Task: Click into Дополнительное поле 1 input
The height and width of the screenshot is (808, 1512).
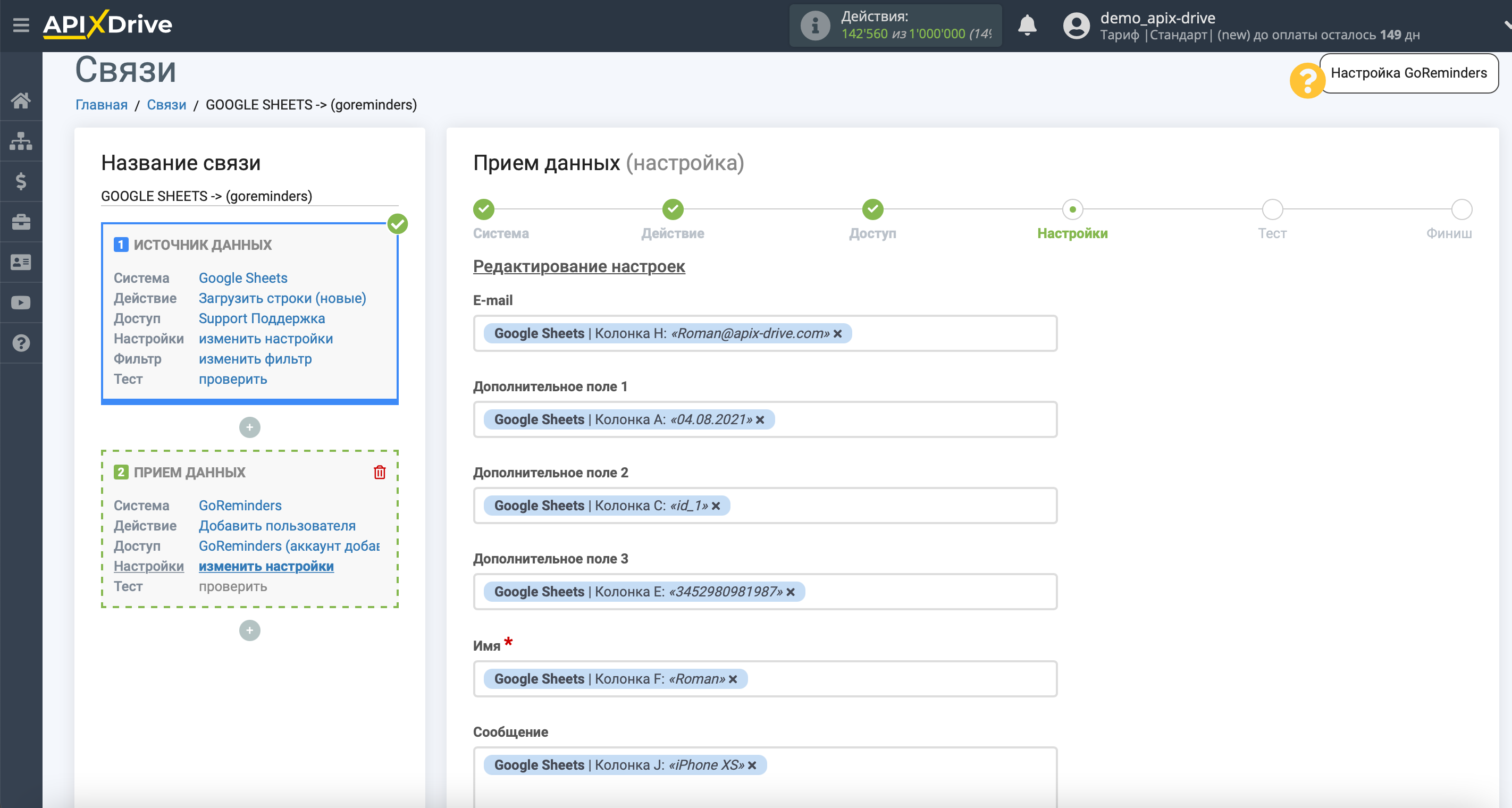Action: pos(765,419)
